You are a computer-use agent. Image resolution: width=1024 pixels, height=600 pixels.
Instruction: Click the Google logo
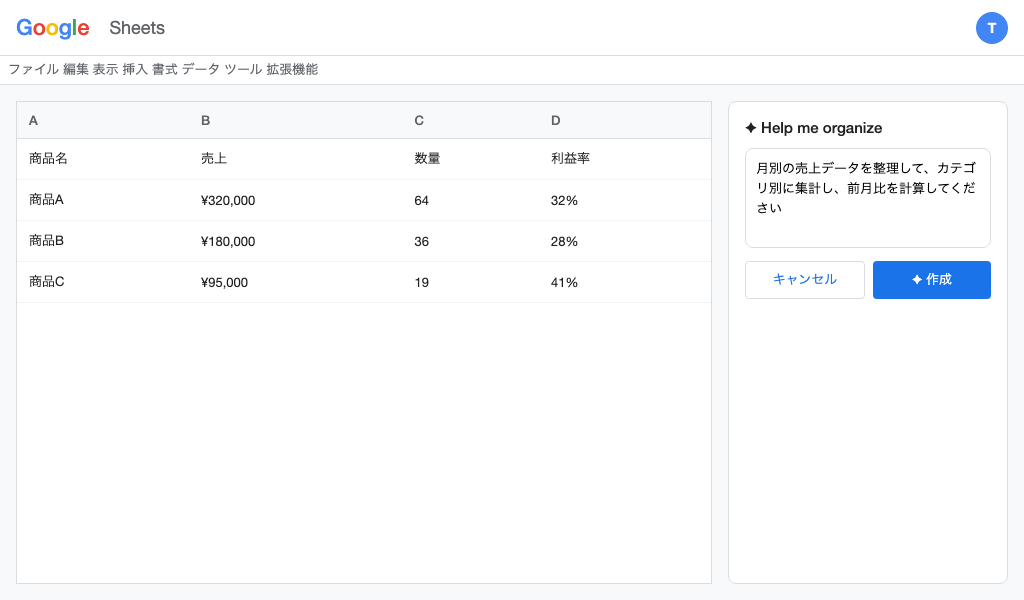point(53,28)
